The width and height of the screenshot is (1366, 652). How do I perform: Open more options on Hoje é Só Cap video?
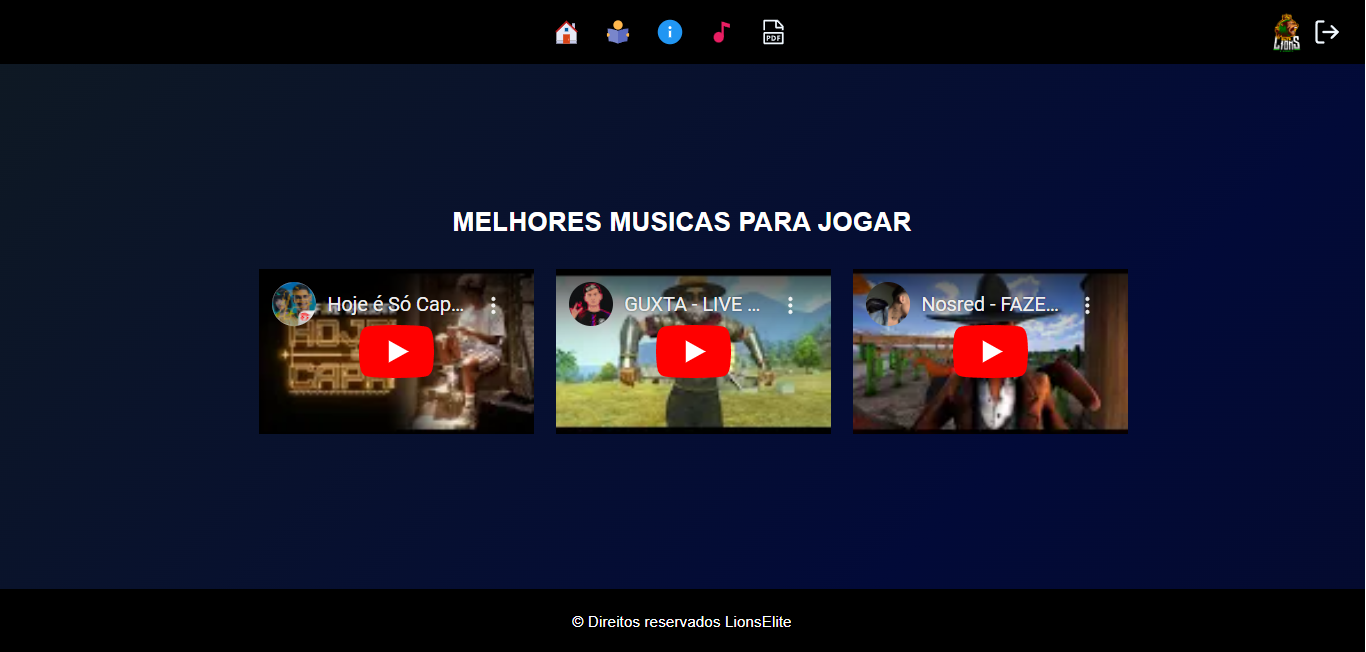click(x=492, y=304)
